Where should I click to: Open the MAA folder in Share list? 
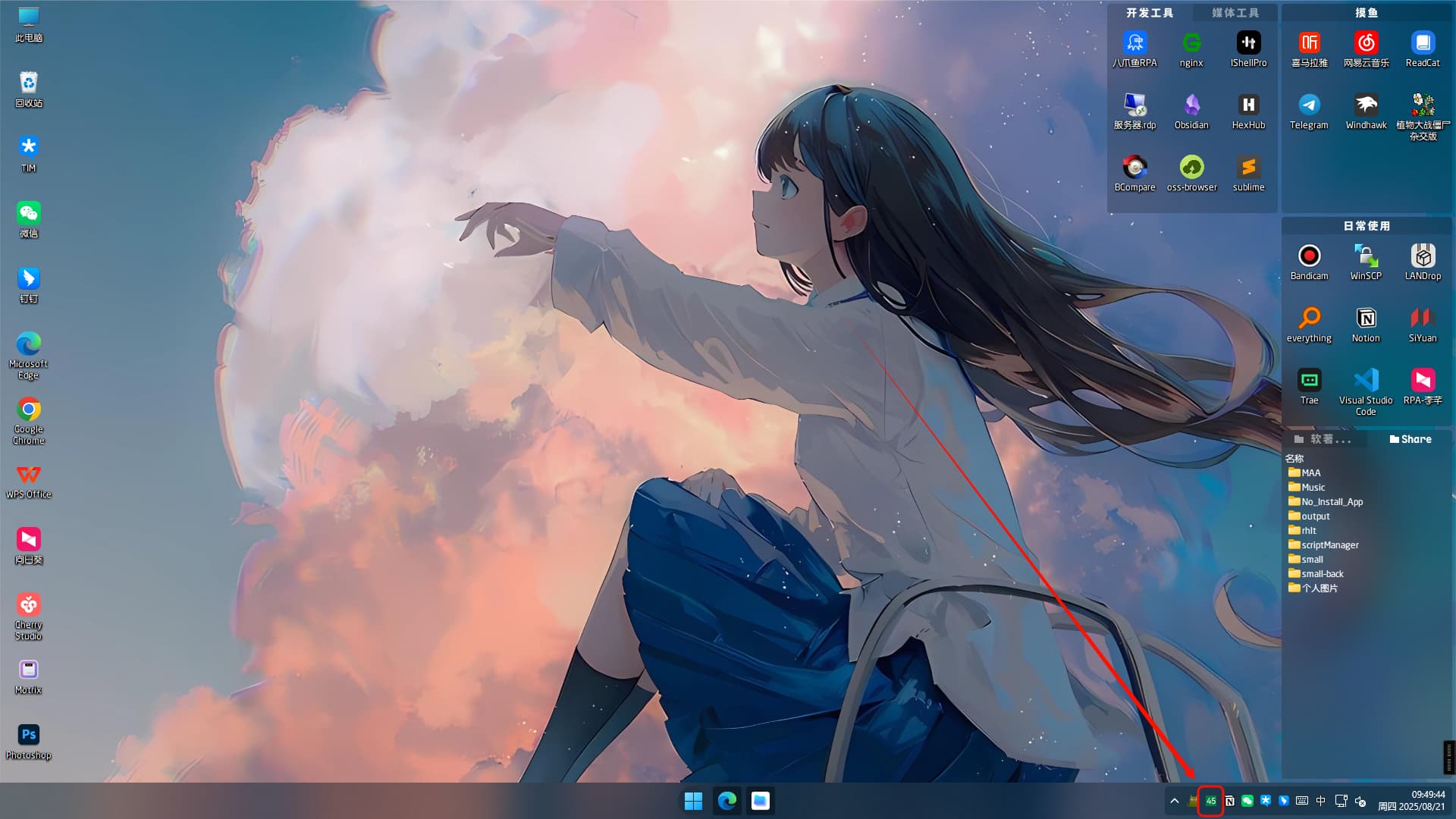point(1304,472)
